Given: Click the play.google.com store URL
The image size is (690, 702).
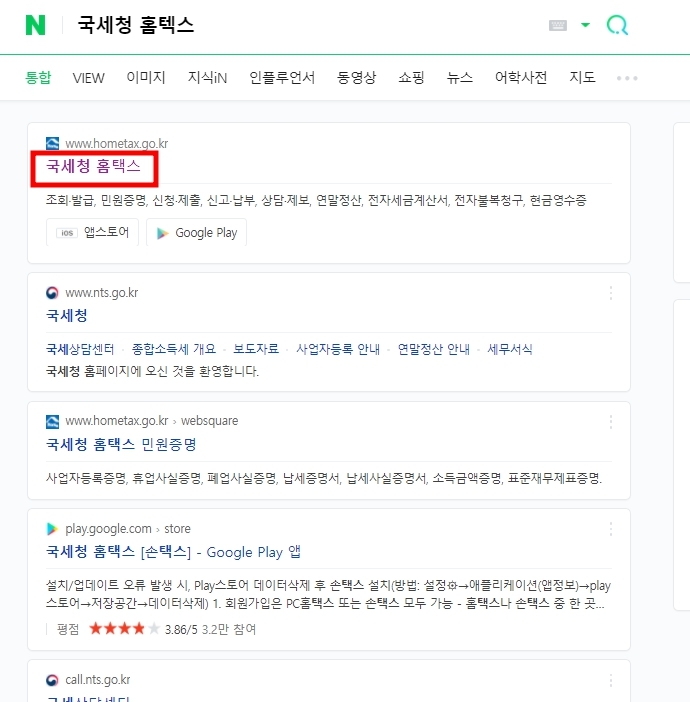Looking at the screenshot, I should [128, 529].
